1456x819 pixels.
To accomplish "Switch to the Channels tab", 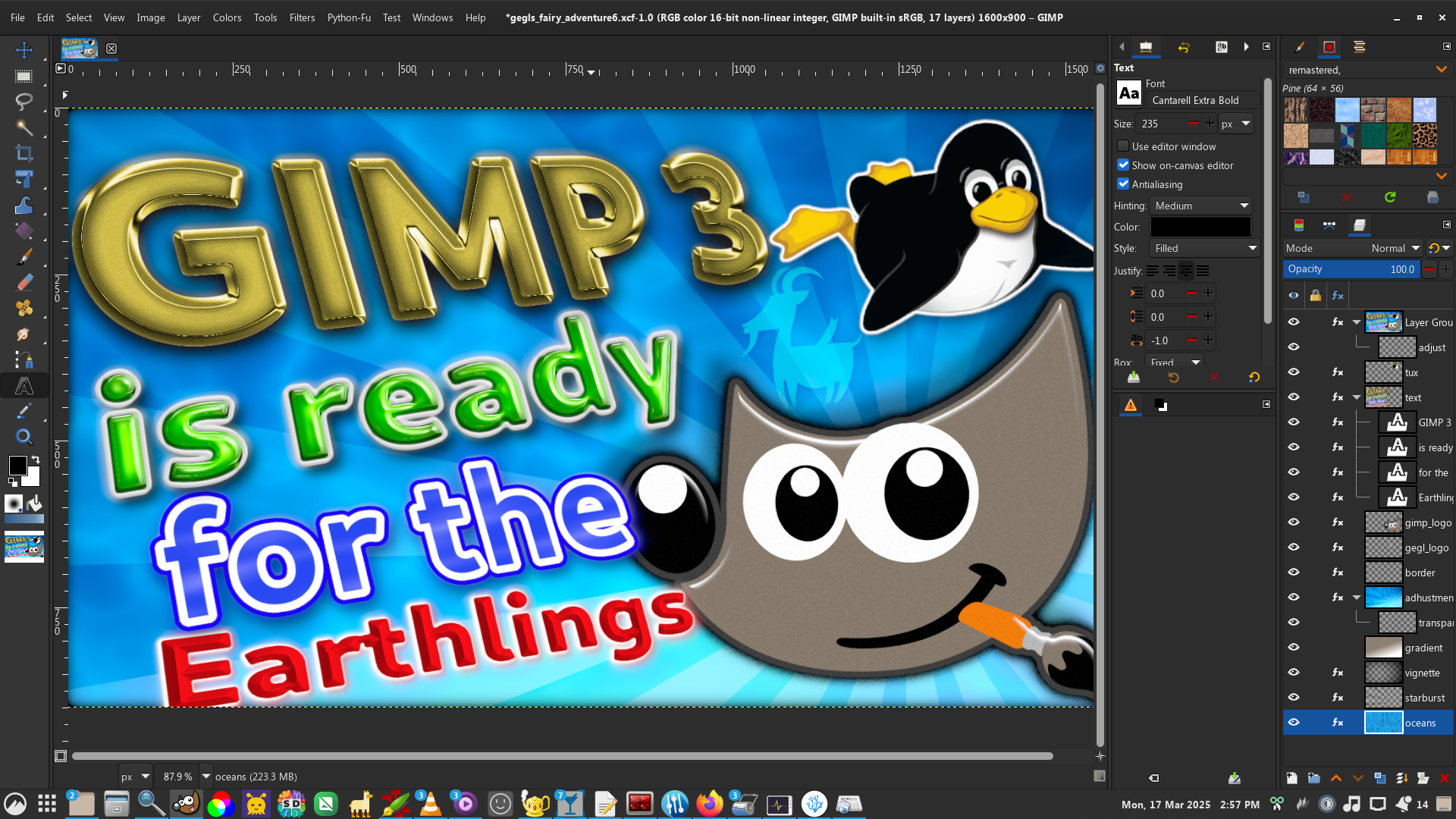I will (x=1299, y=225).
